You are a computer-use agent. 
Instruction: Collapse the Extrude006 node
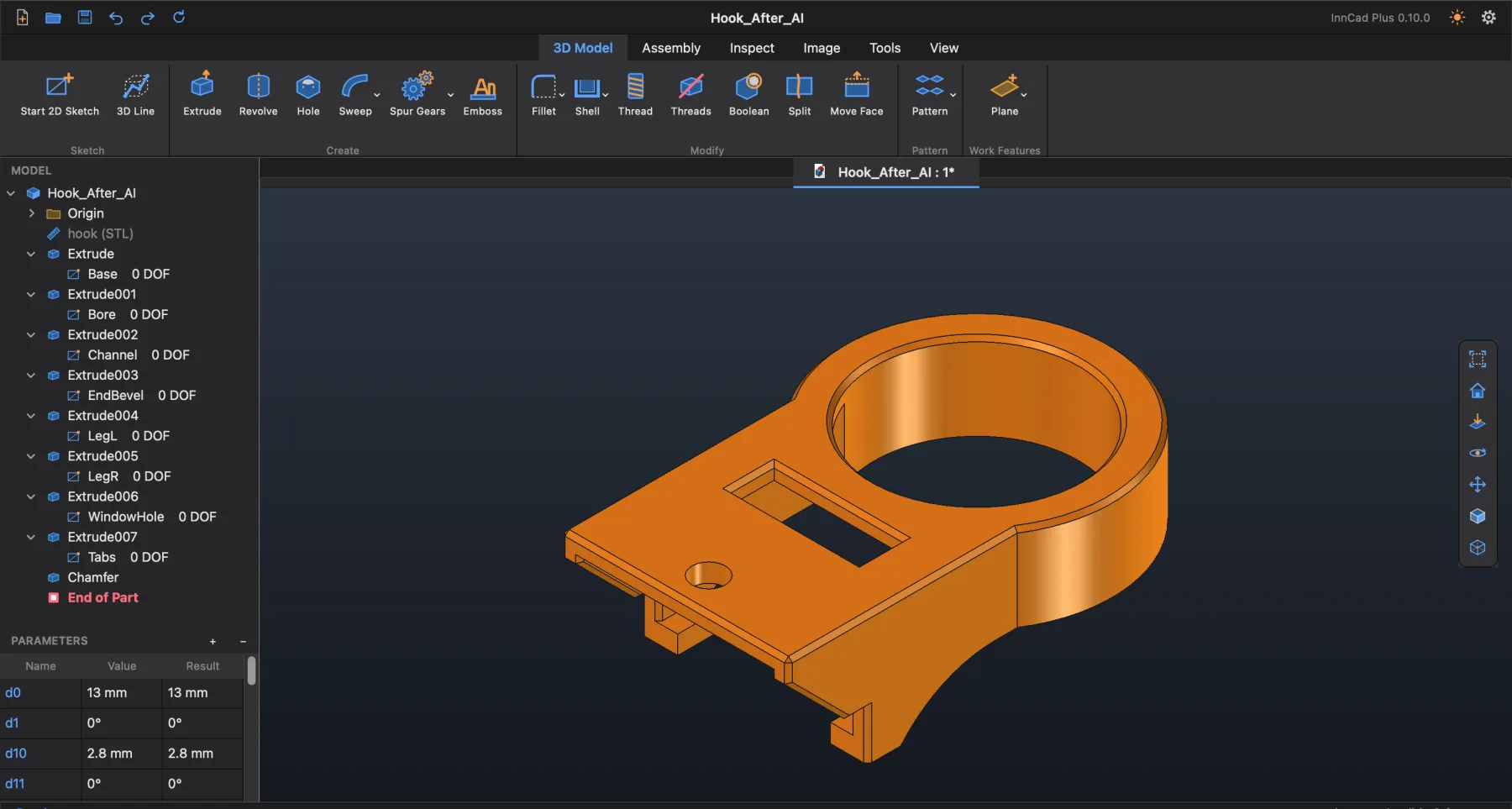tap(31, 496)
